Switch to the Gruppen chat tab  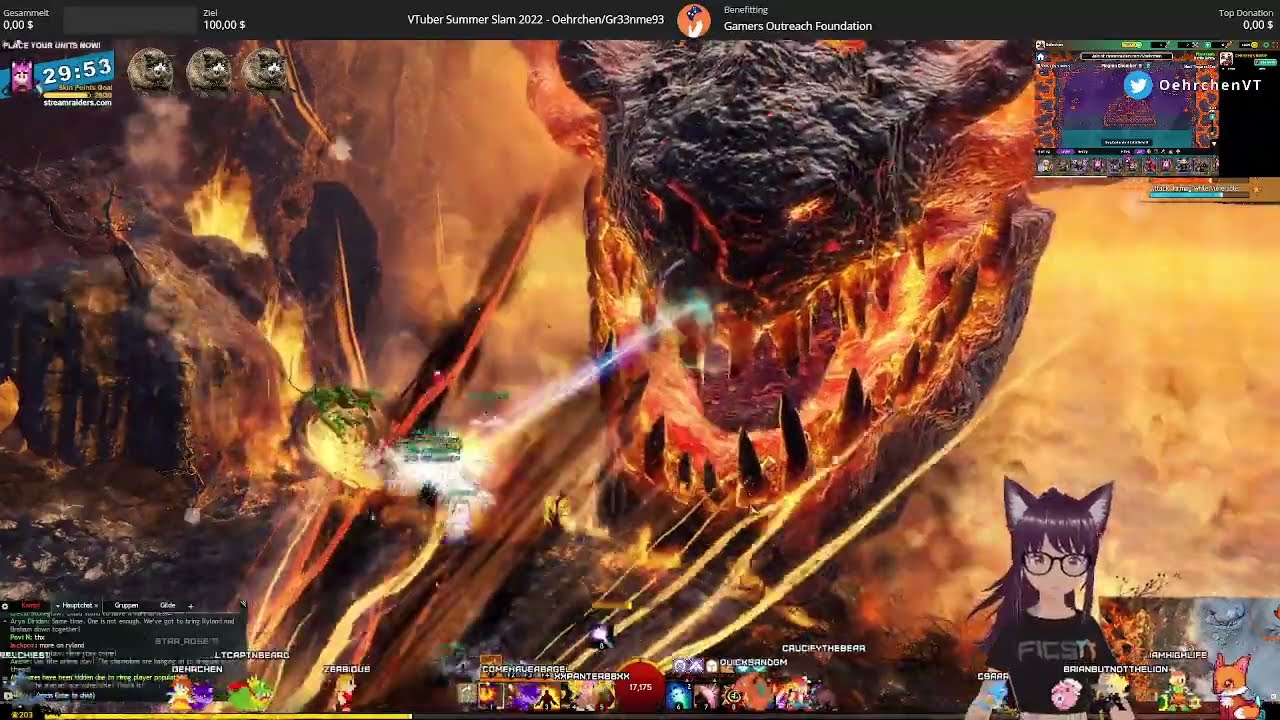pyautogui.click(x=126, y=605)
